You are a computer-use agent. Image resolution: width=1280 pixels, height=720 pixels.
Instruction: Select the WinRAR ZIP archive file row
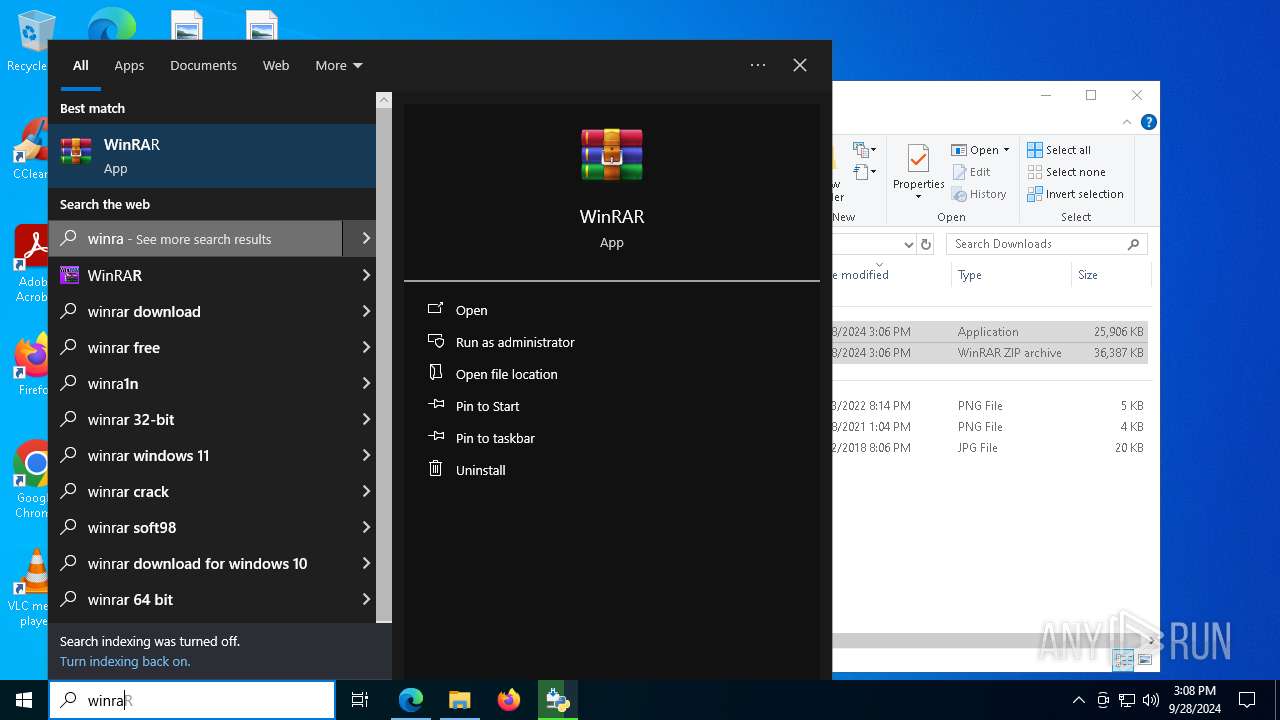tap(990, 353)
